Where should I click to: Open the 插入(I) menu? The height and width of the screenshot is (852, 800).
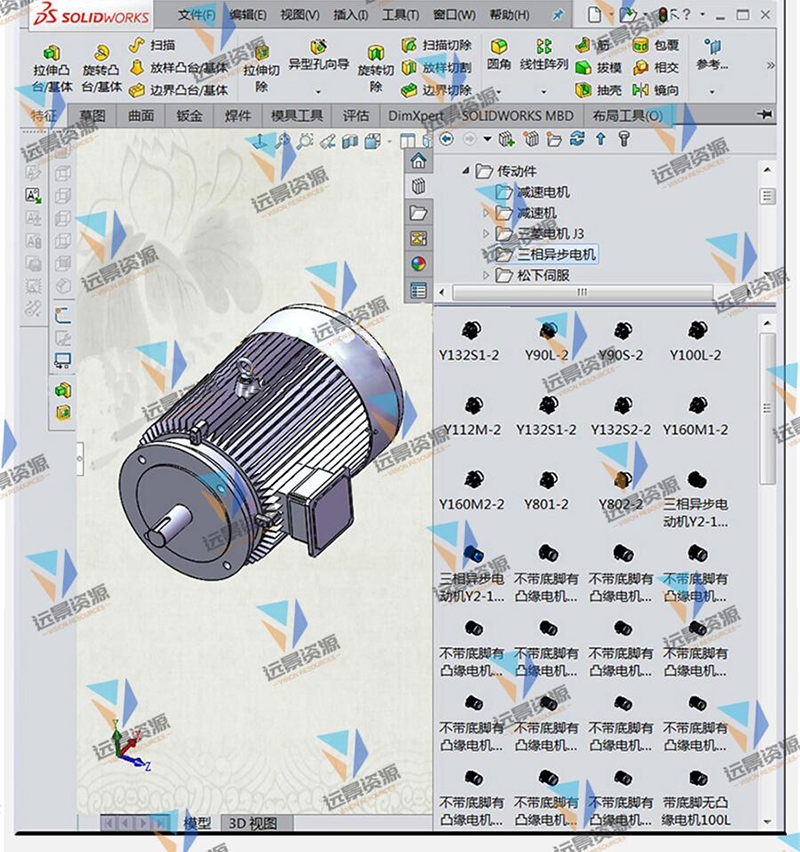coord(351,15)
